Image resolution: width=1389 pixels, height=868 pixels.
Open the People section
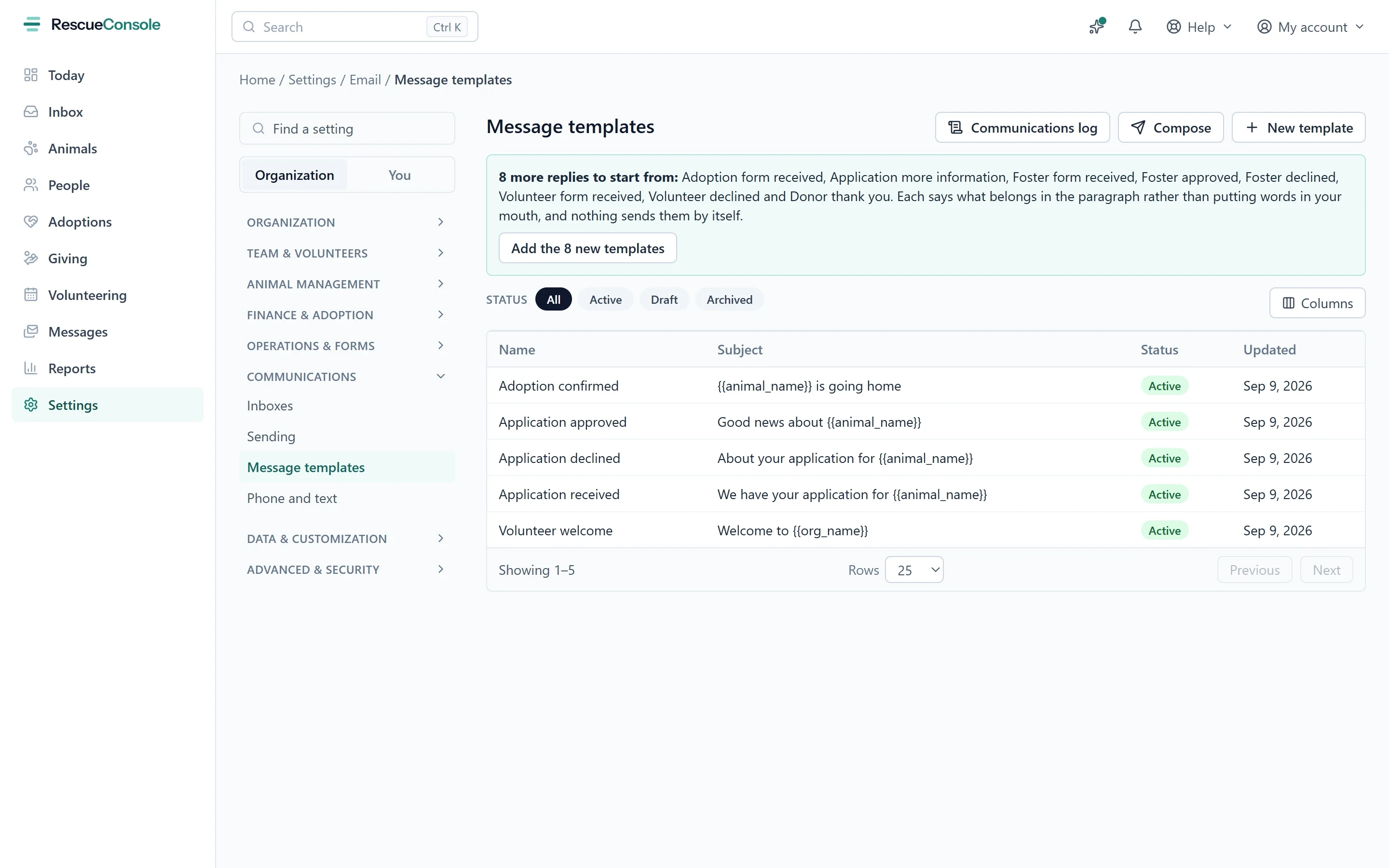click(x=108, y=186)
